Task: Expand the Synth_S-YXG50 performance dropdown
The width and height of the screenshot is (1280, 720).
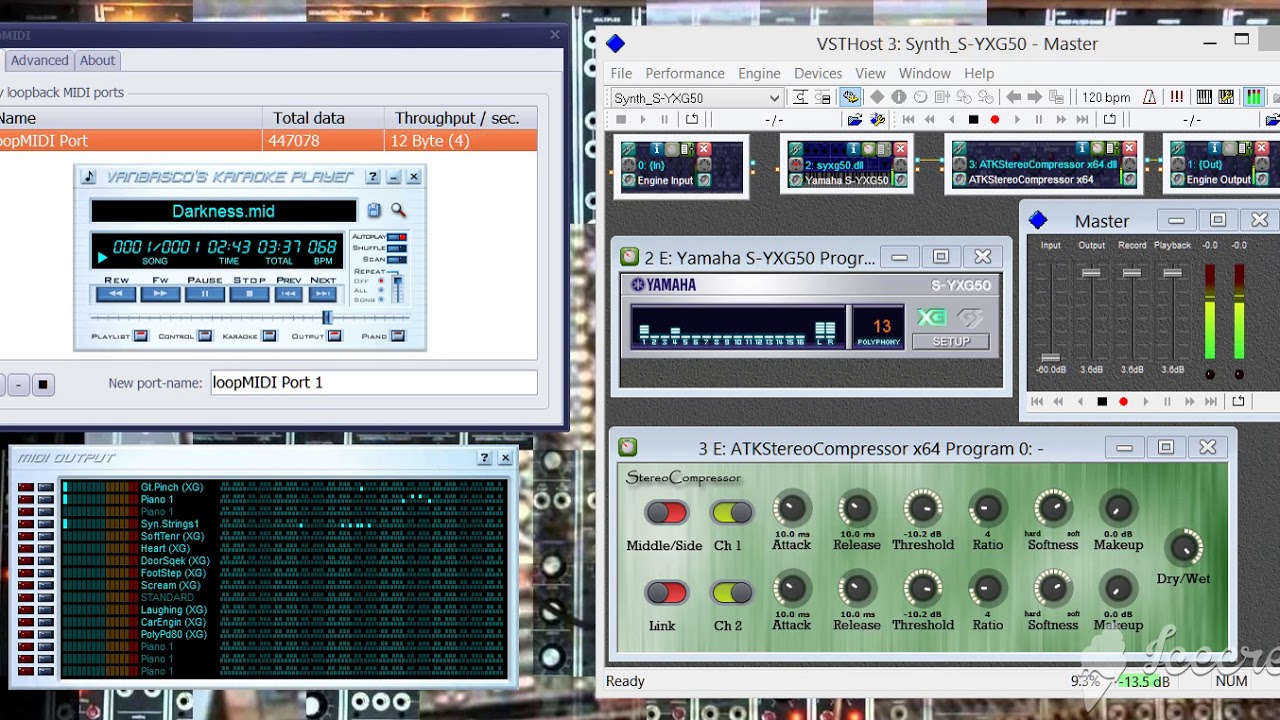Action: click(x=774, y=98)
